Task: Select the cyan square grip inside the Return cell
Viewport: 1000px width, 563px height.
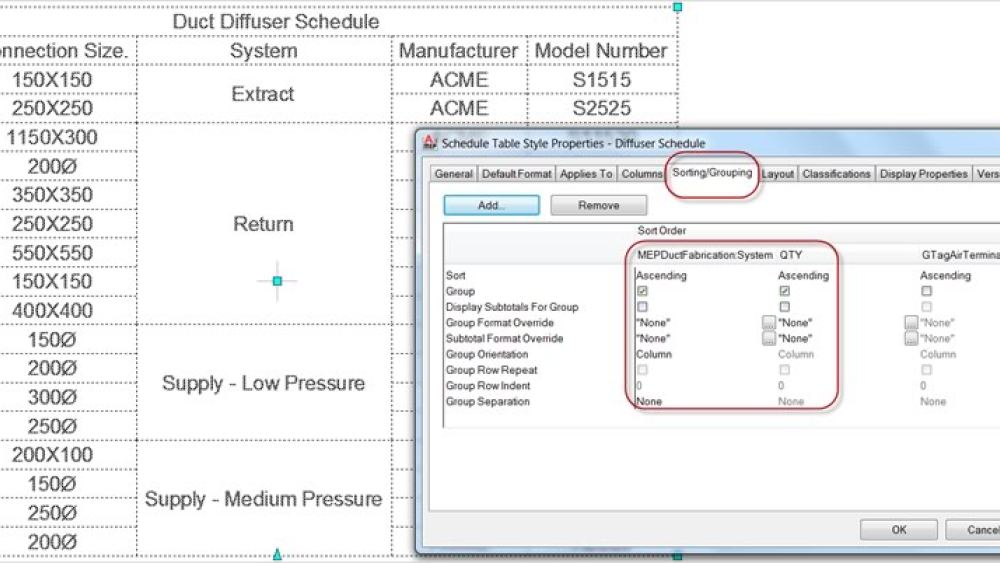Action: click(x=277, y=281)
